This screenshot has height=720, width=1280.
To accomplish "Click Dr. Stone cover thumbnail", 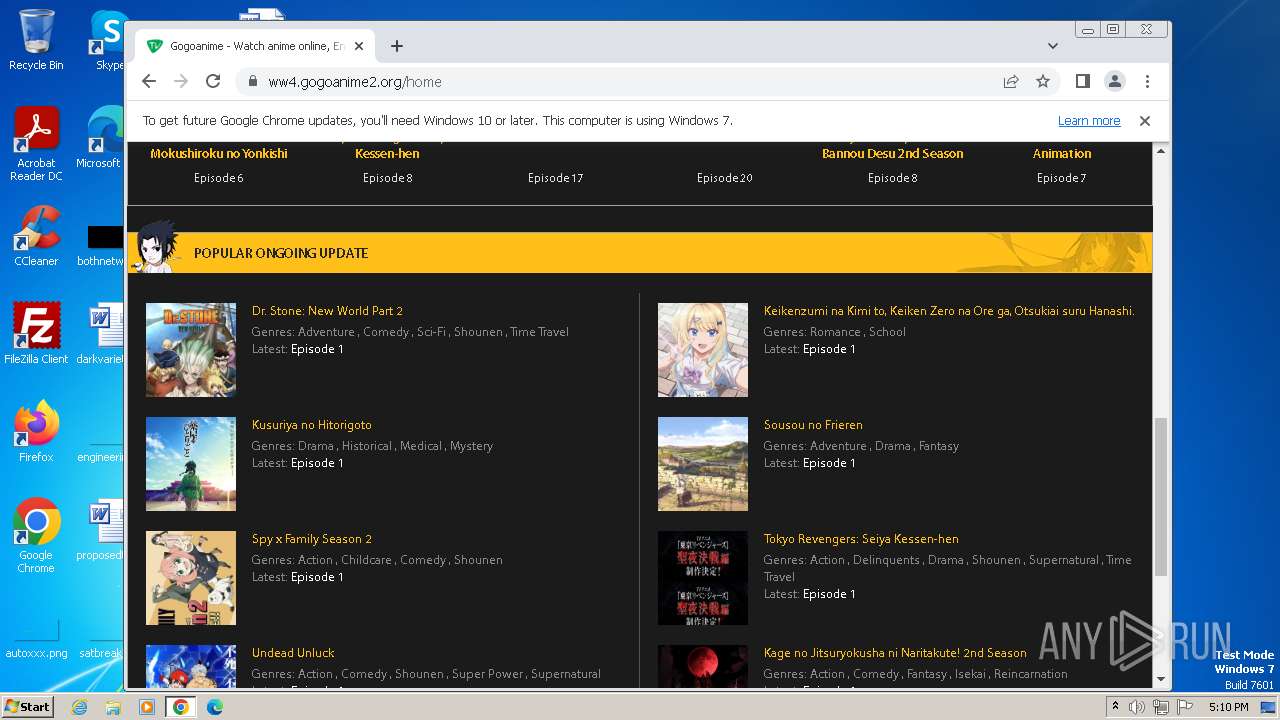I will coord(191,350).
